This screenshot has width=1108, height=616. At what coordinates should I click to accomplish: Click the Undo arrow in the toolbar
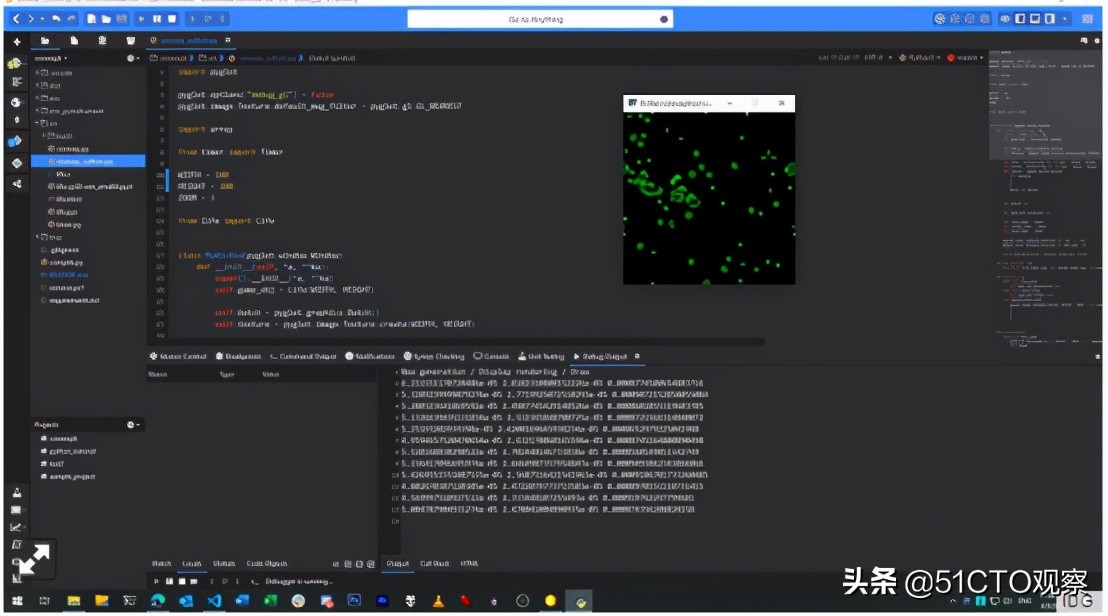click(56, 19)
